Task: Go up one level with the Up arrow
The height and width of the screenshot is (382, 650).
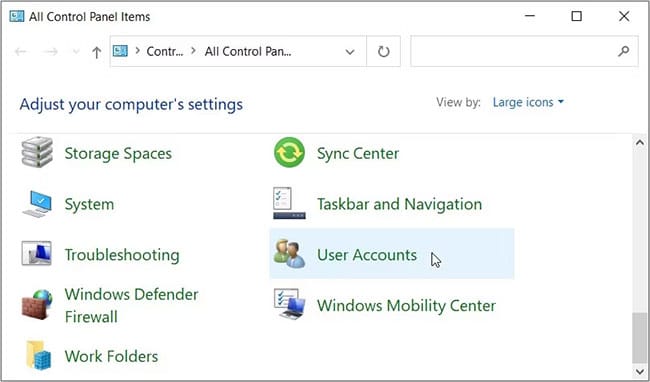Action: (97, 52)
